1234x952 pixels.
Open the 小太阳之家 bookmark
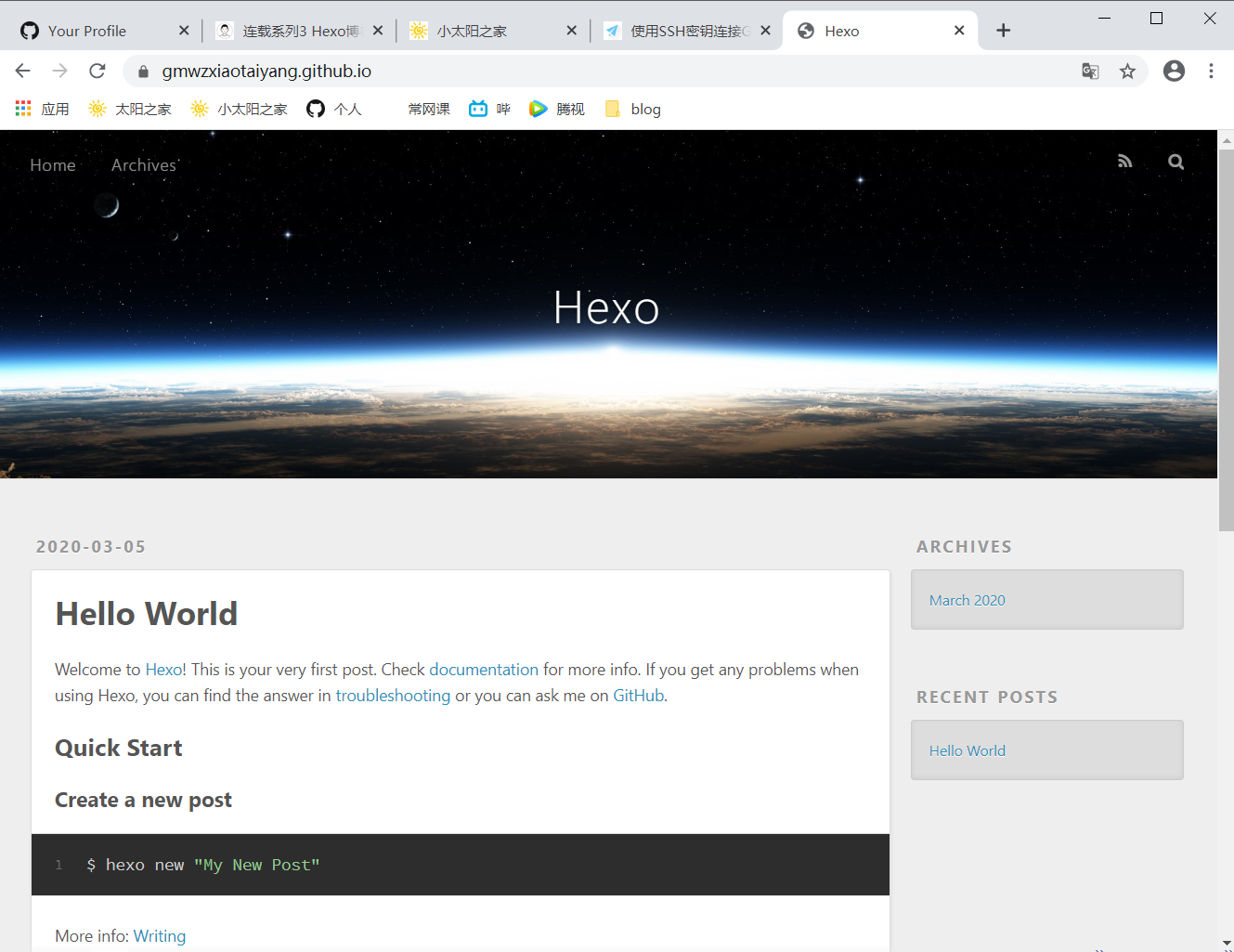239,109
